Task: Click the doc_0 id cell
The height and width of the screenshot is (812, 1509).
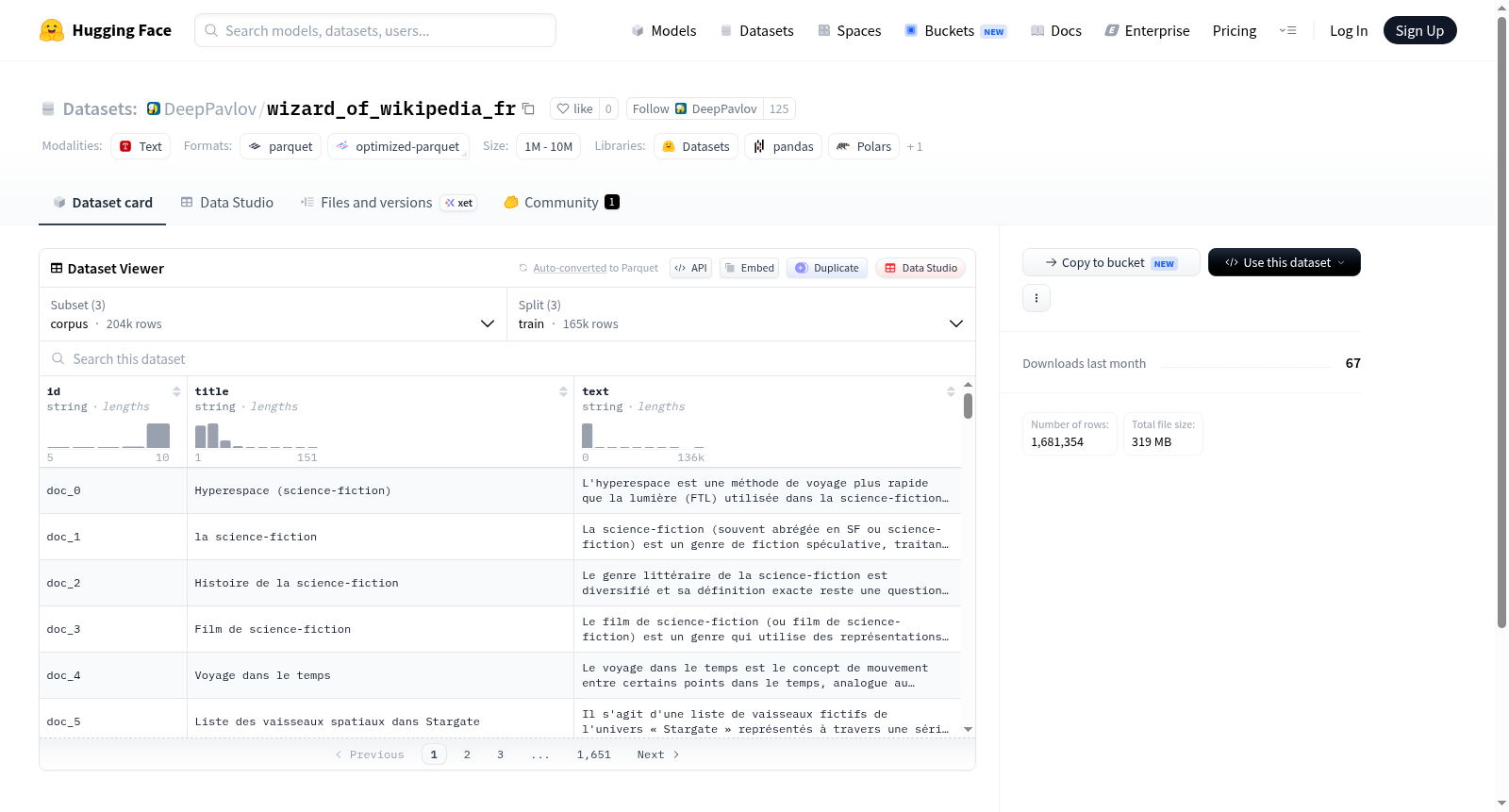Action: 113,490
